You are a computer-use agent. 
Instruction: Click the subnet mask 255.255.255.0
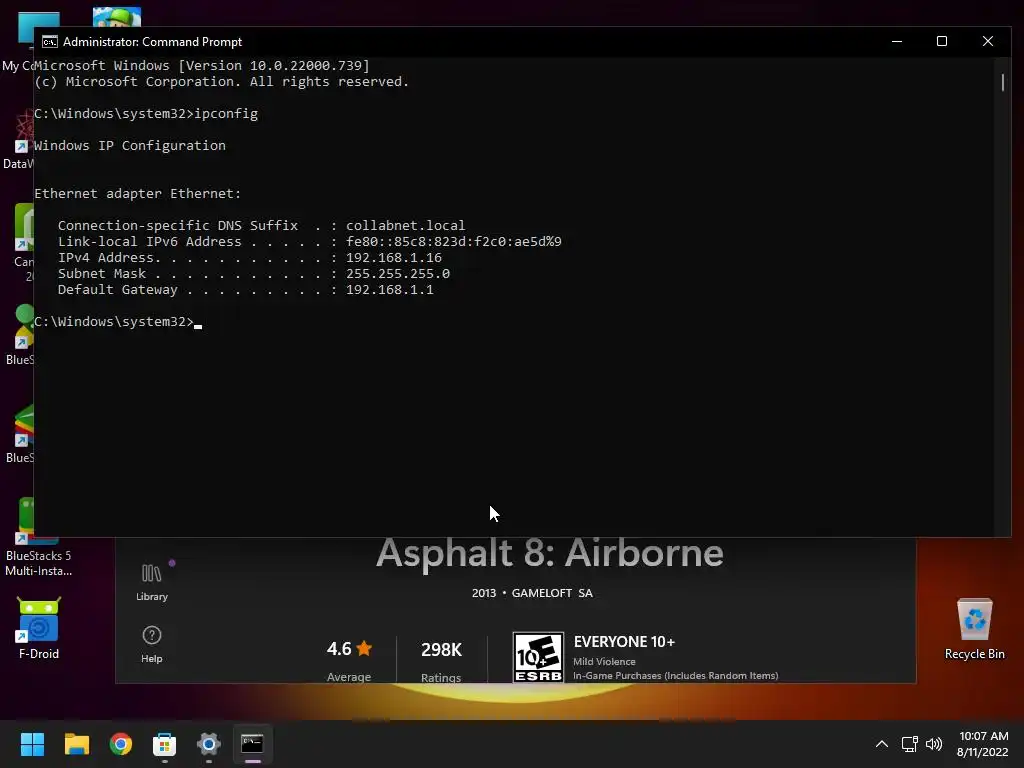pyautogui.click(x=398, y=274)
